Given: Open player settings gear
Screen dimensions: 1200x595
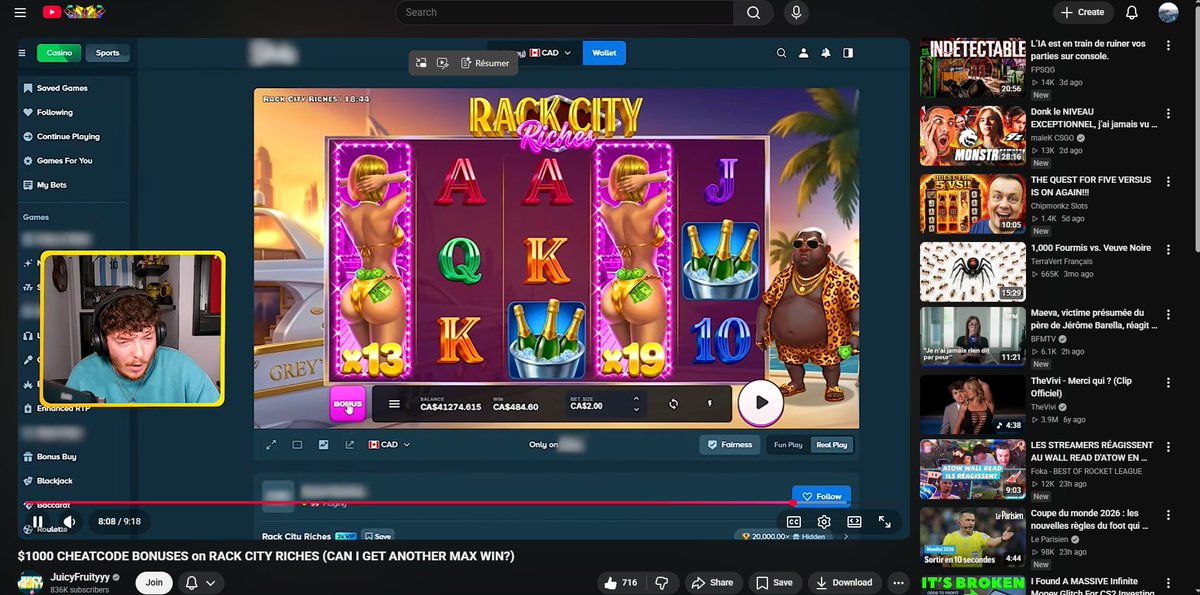Looking at the screenshot, I should tap(824, 522).
